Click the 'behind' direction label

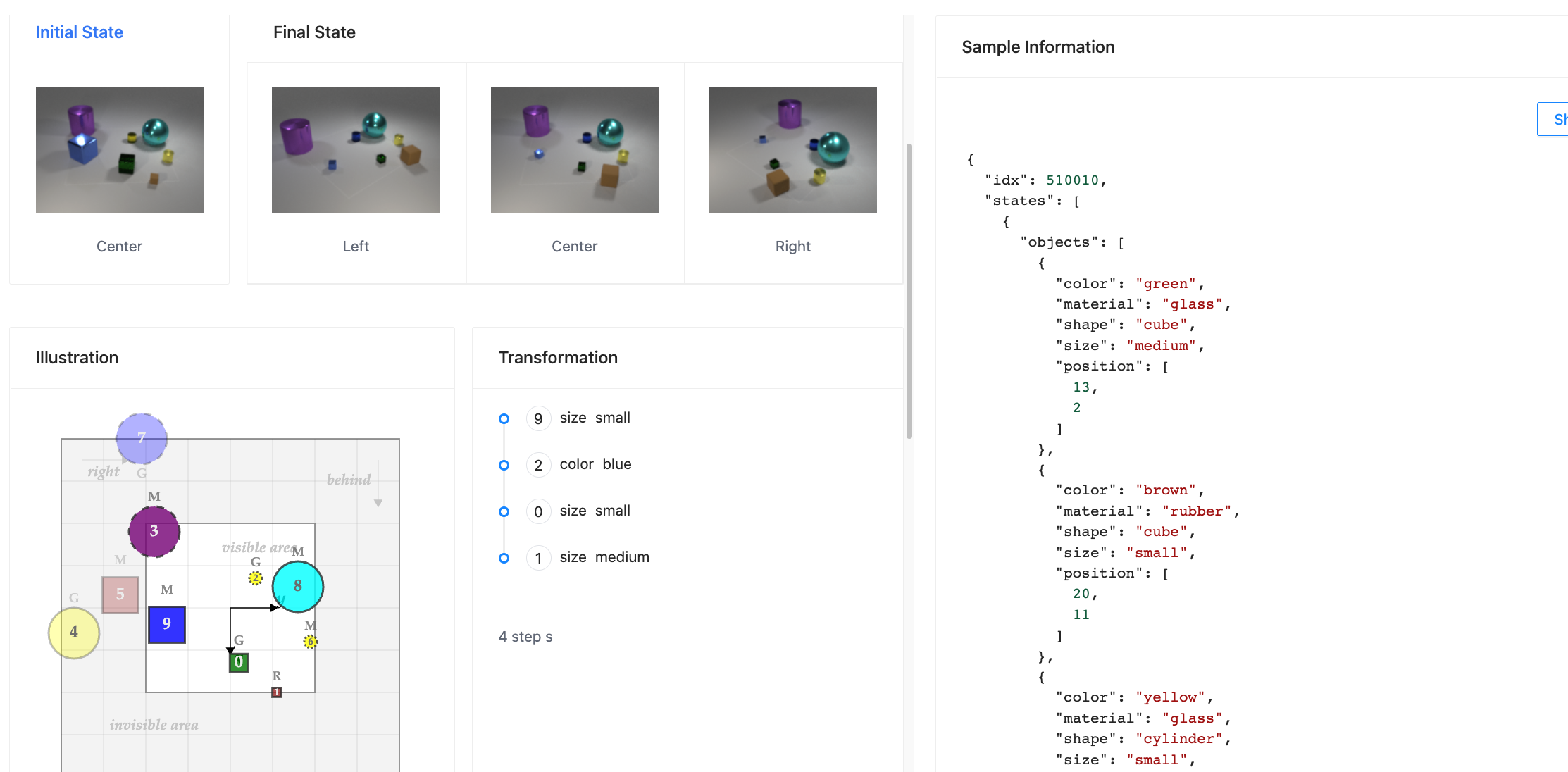coord(349,480)
